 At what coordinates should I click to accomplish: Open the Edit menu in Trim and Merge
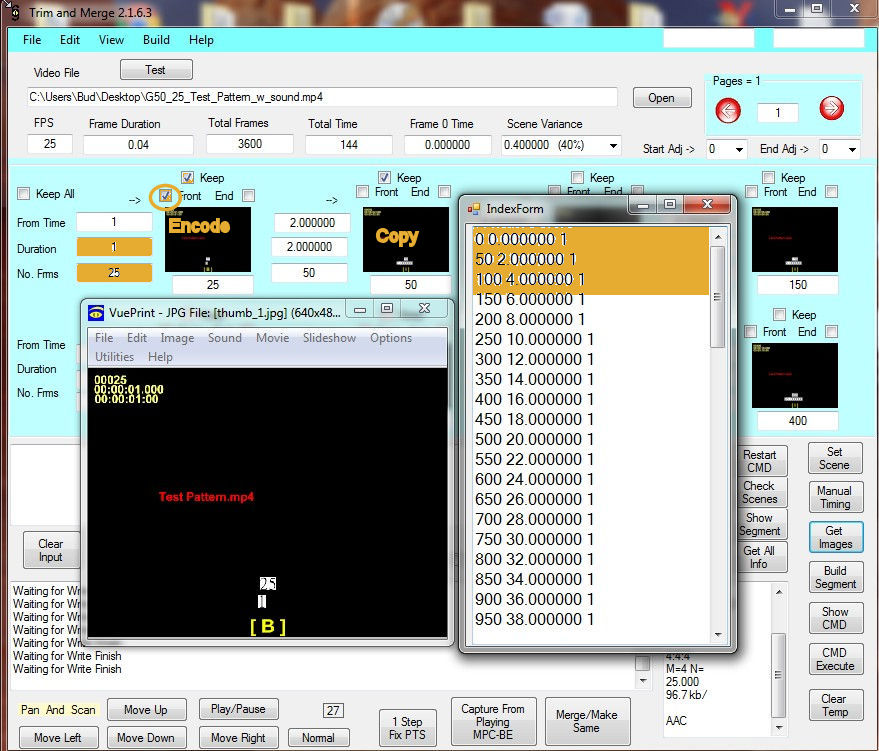click(70, 40)
